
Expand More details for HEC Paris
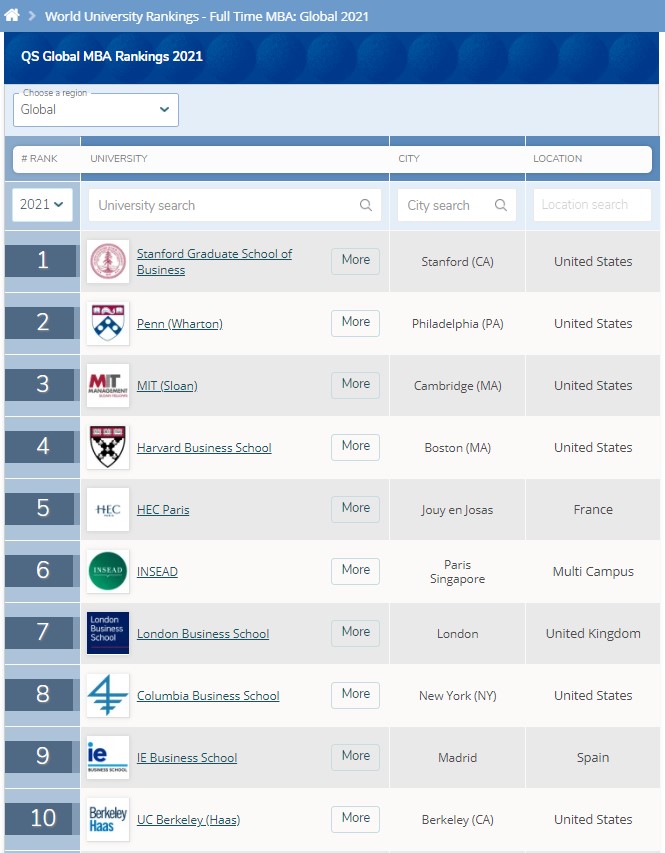point(355,509)
